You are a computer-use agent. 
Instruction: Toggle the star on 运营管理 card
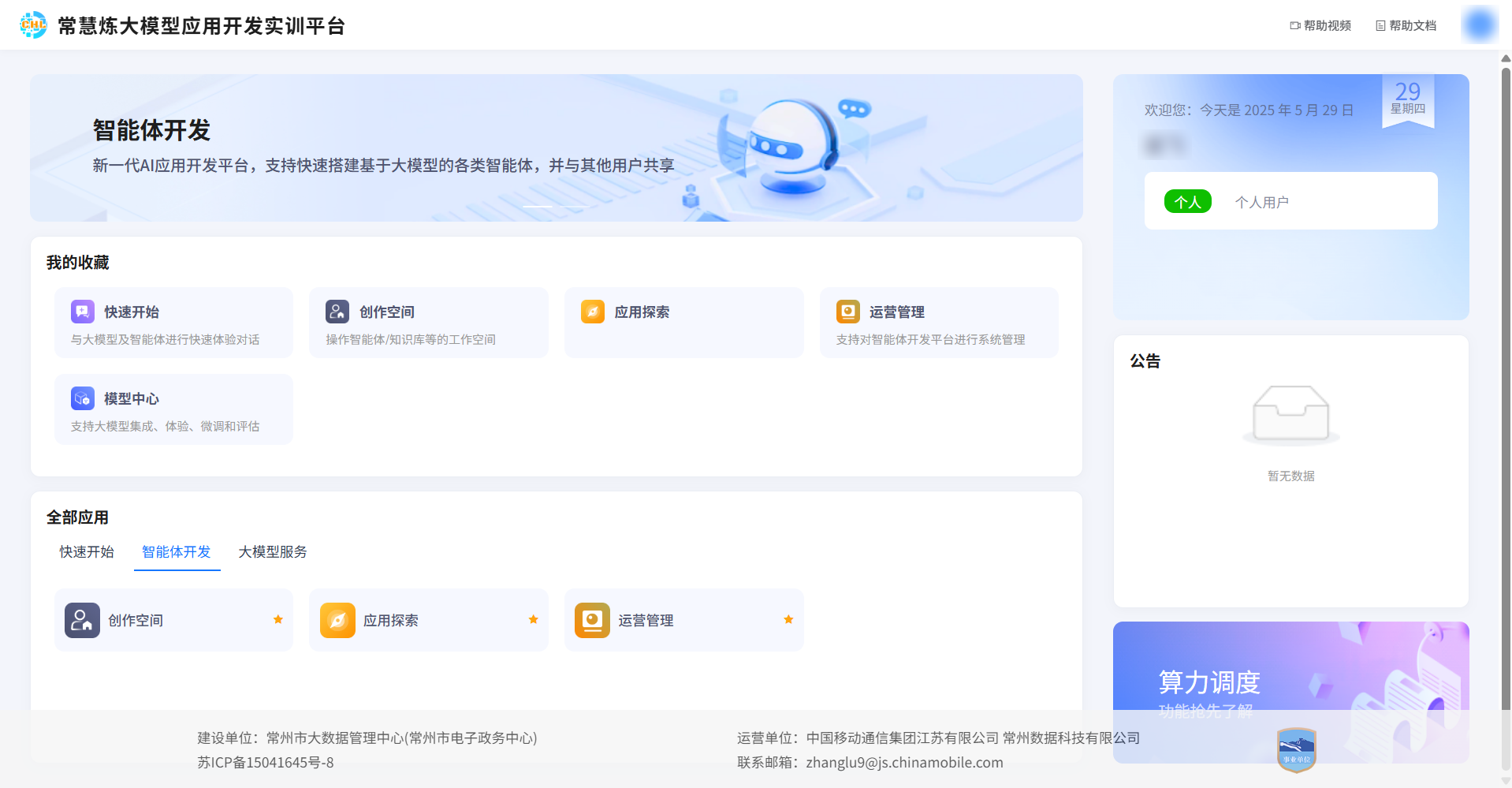pyautogui.click(x=788, y=620)
